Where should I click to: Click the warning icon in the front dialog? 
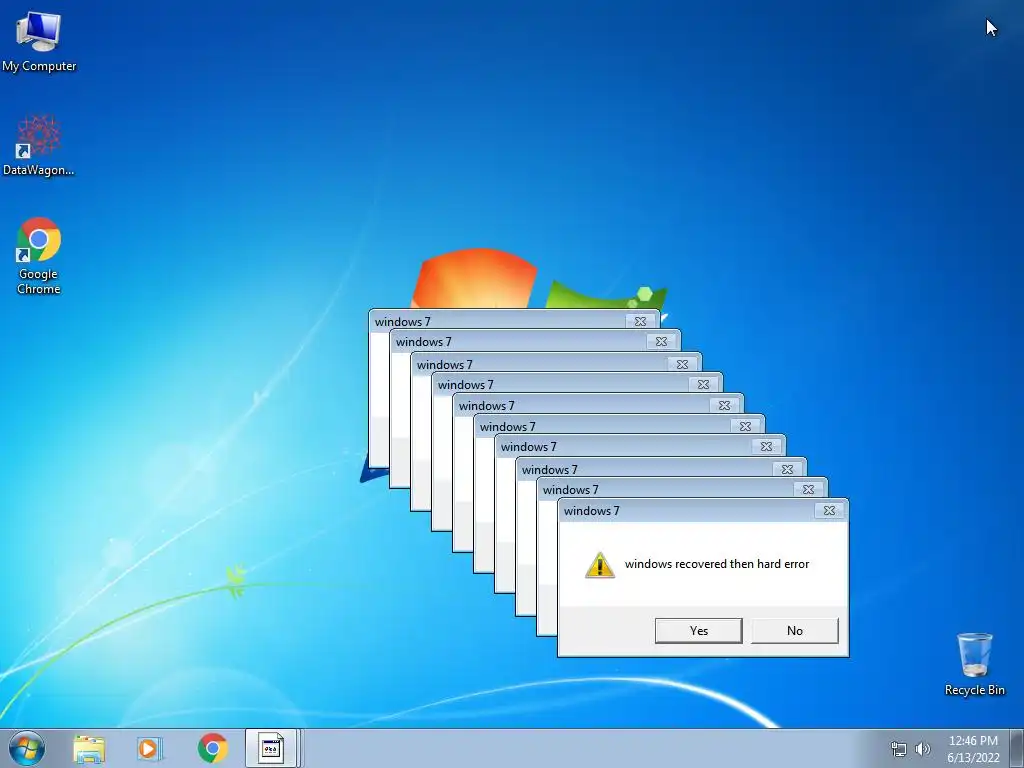pyautogui.click(x=600, y=565)
